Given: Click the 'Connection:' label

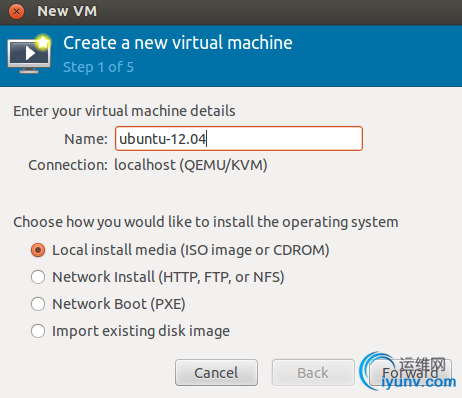Looking at the screenshot, I should tap(68, 165).
